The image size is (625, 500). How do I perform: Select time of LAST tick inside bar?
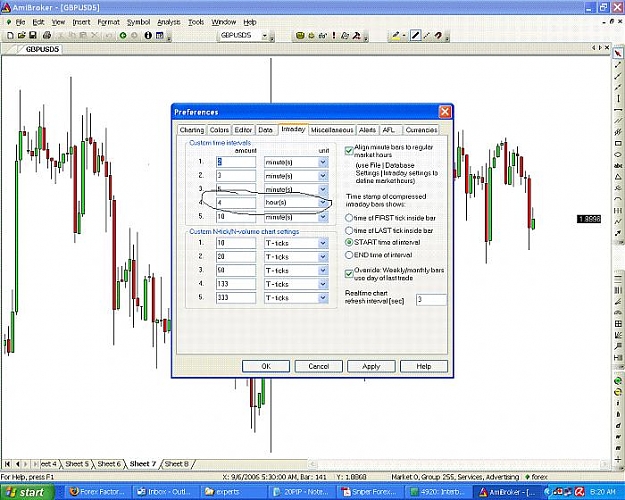click(x=349, y=230)
